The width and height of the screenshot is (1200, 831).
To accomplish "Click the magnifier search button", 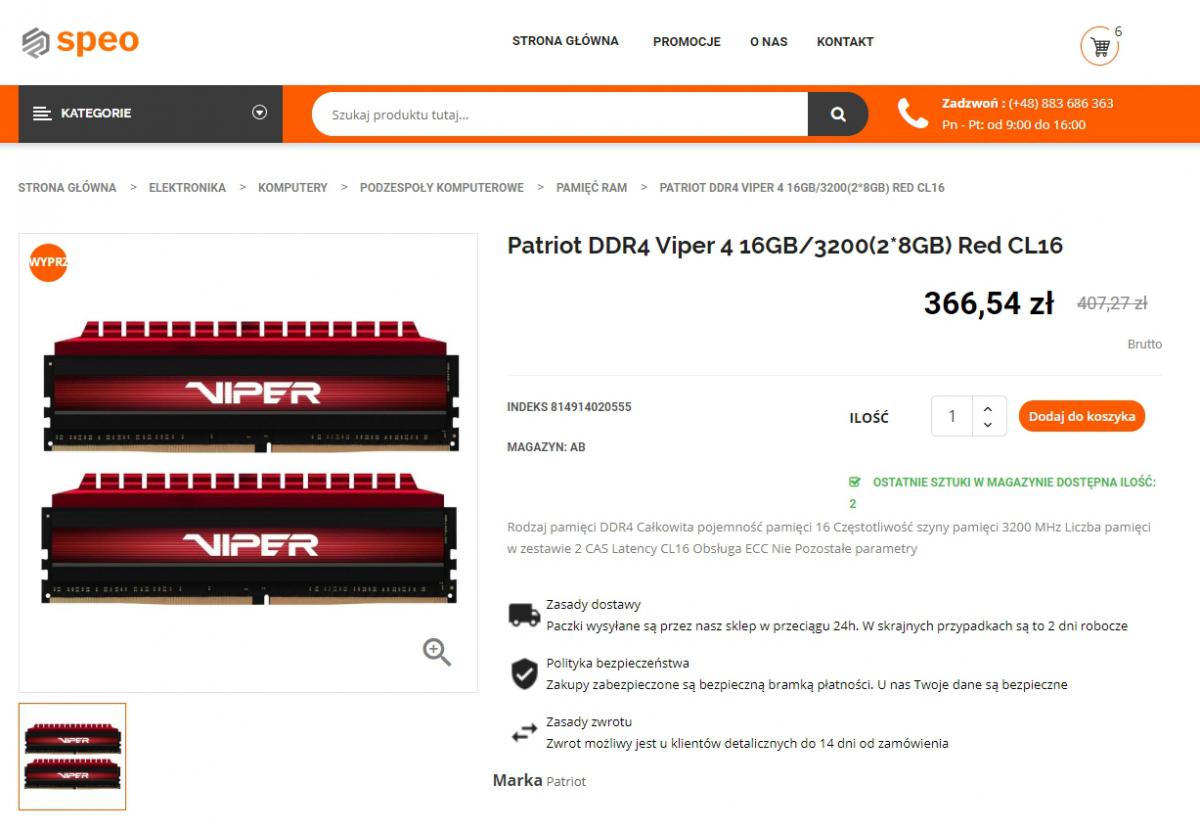I will tap(838, 114).
